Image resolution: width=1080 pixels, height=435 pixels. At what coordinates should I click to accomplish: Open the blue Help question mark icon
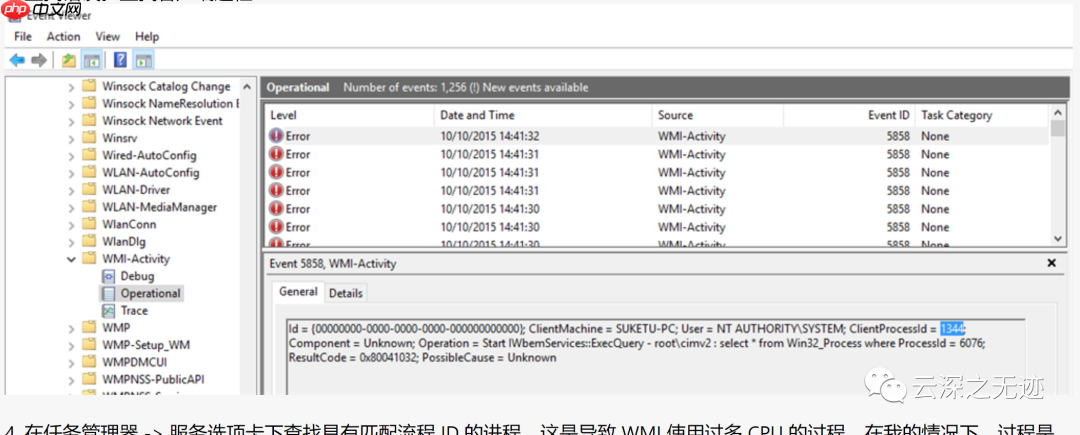121,61
